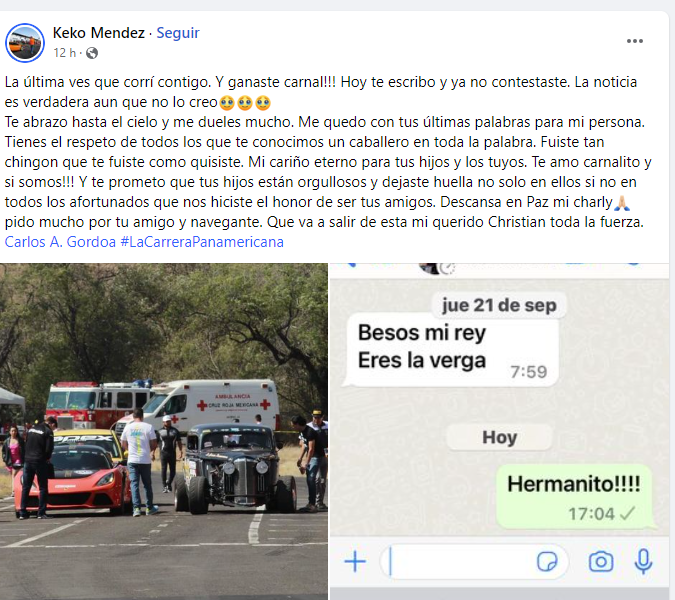This screenshot has width=675, height=600.
Task: Click the public globe audience icon
Action: (x=92, y=53)
